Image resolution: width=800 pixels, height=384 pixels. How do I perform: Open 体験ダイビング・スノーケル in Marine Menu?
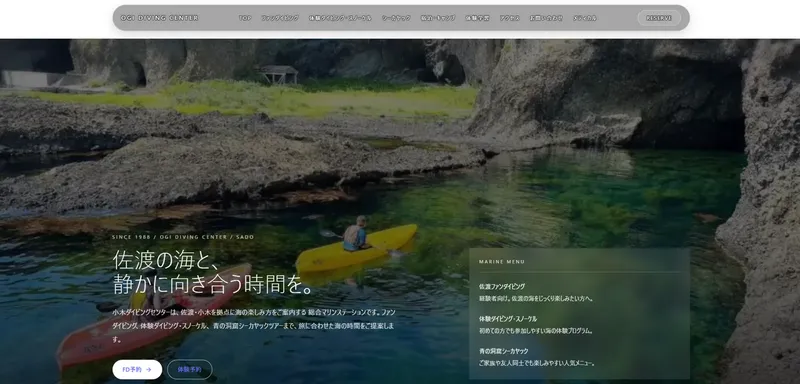pos(508,319)
